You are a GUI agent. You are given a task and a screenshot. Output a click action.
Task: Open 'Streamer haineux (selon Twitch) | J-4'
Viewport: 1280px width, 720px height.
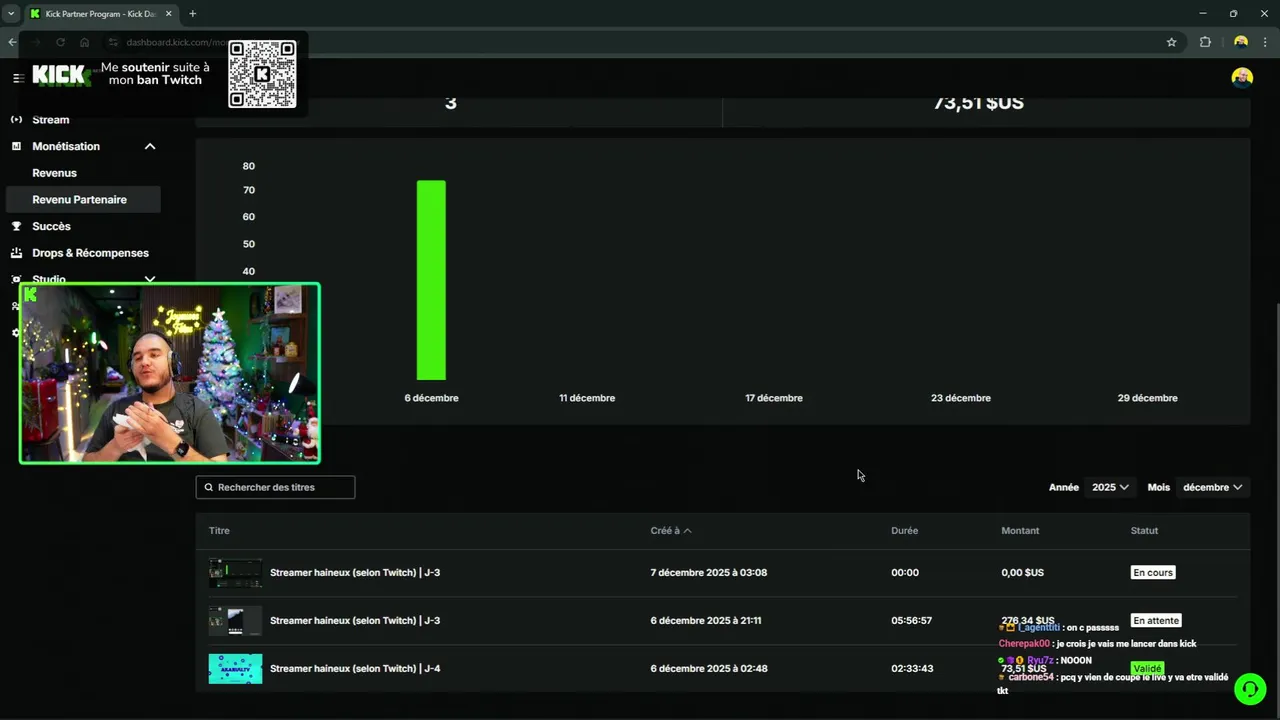coord(355,669)
